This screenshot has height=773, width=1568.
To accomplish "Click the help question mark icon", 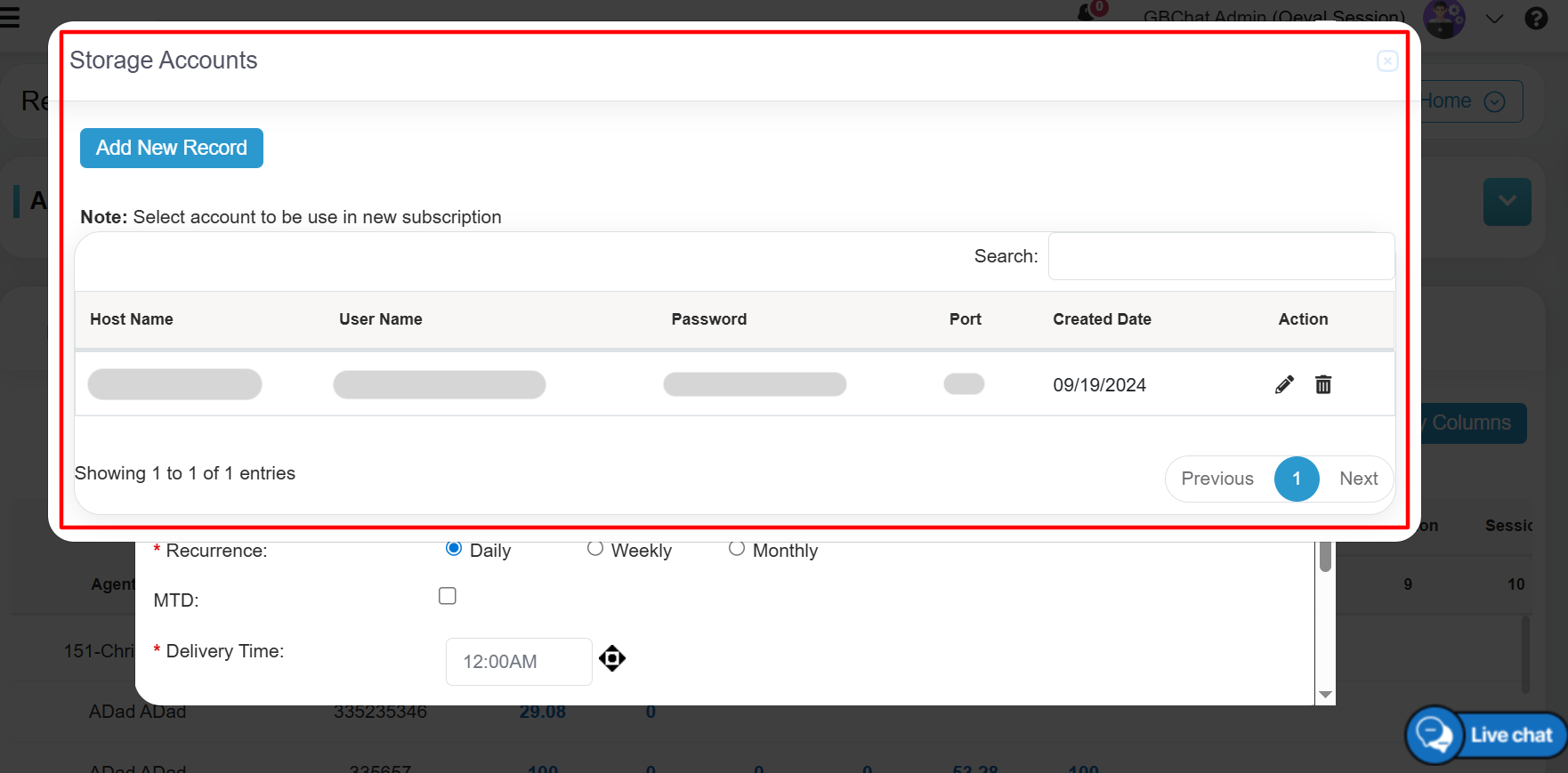I will click(x=1536, y=18).
